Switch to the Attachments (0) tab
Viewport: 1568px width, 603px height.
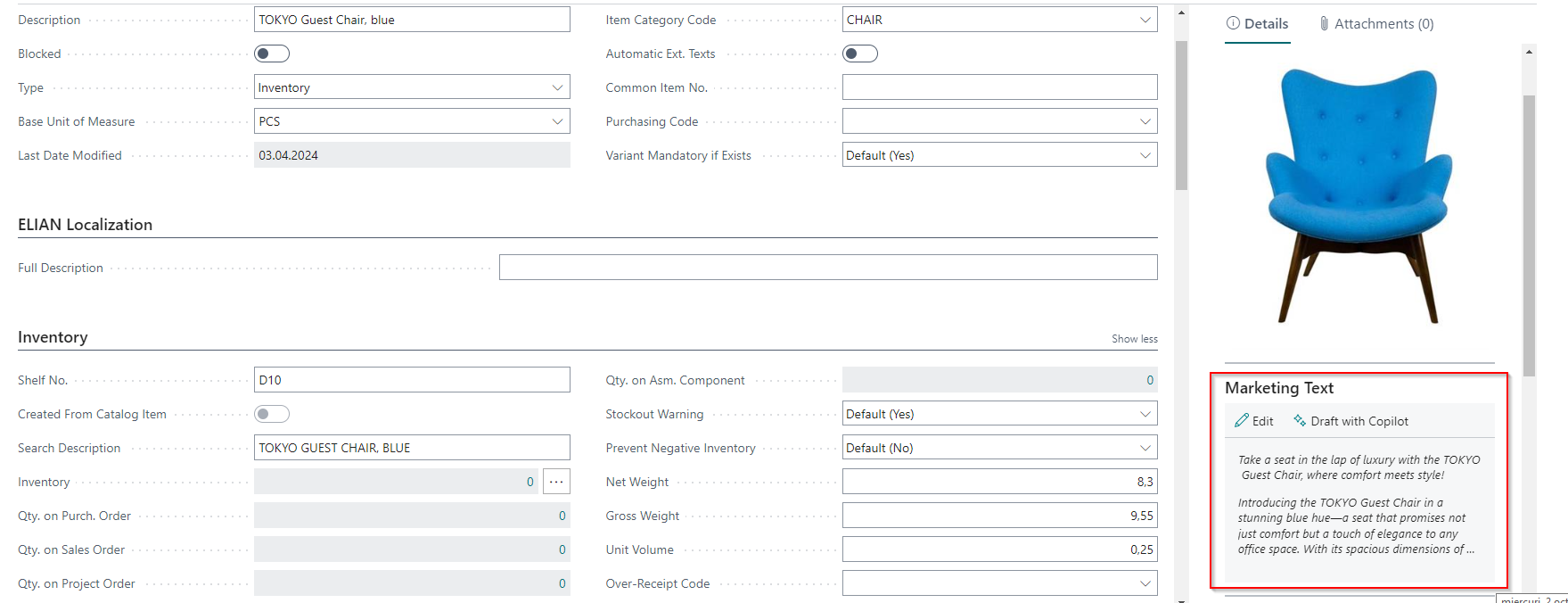point(1383,24)
